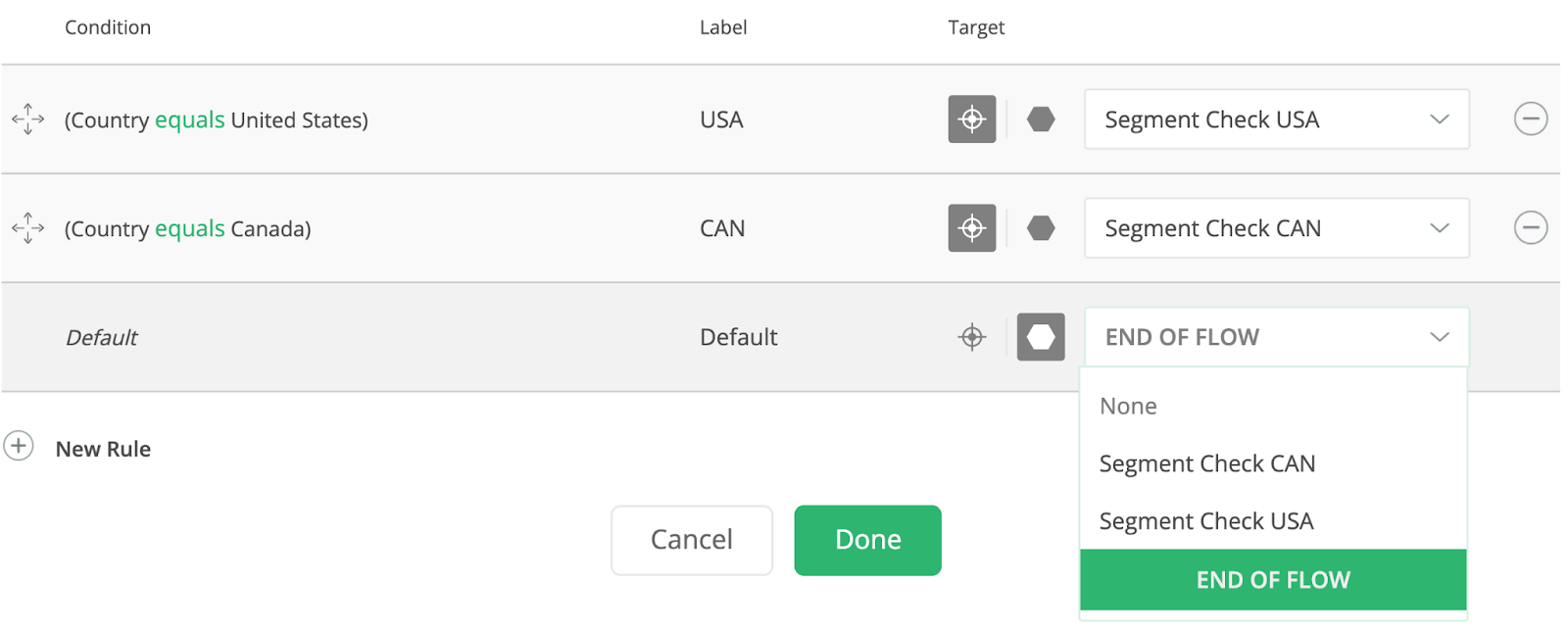
Task: Click the crosshair target icon in Default row
Action: (971, 337)
